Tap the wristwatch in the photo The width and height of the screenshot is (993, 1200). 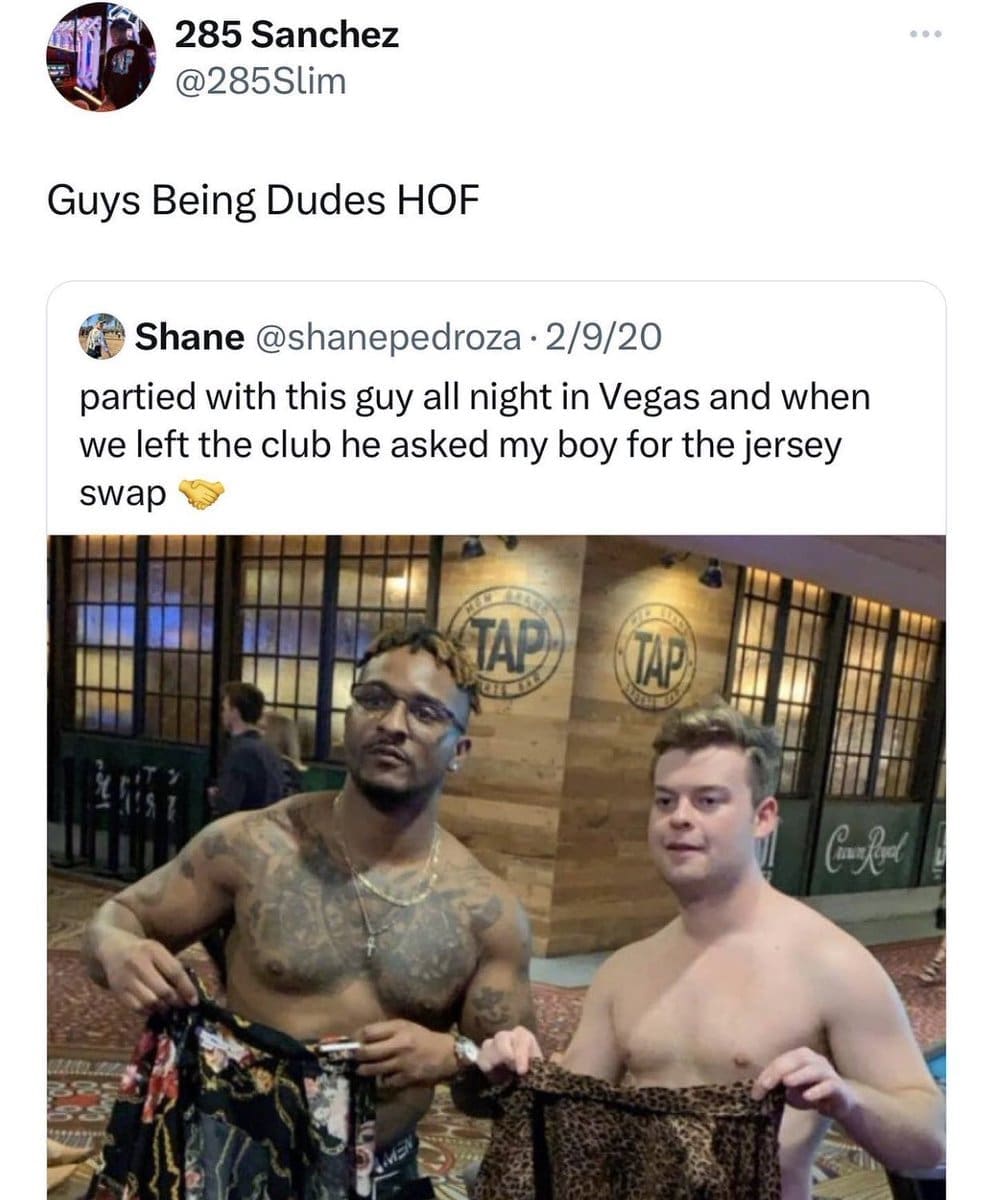pyautogui.click(x=465, y=1050)
